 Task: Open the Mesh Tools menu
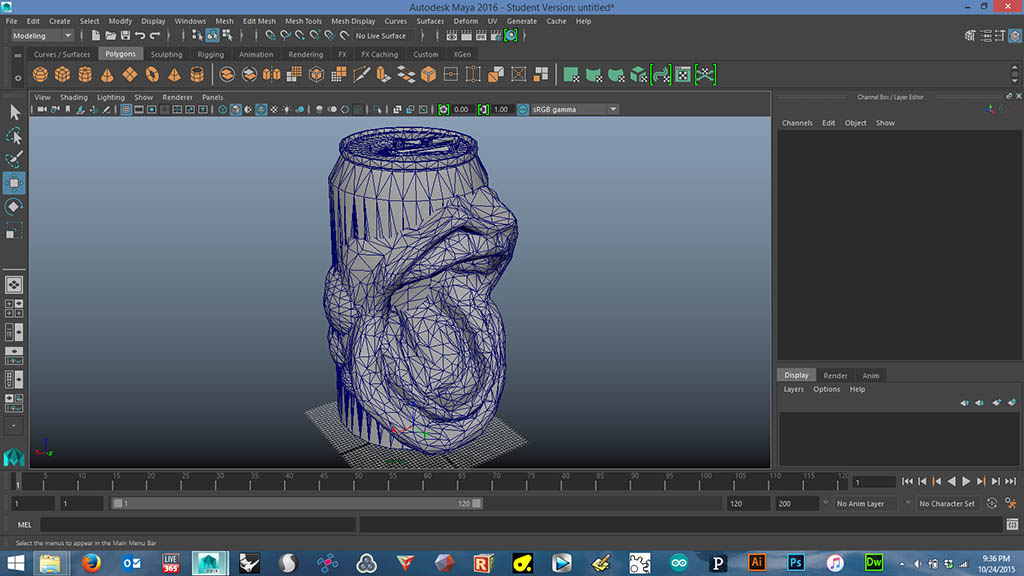(303, 21)
